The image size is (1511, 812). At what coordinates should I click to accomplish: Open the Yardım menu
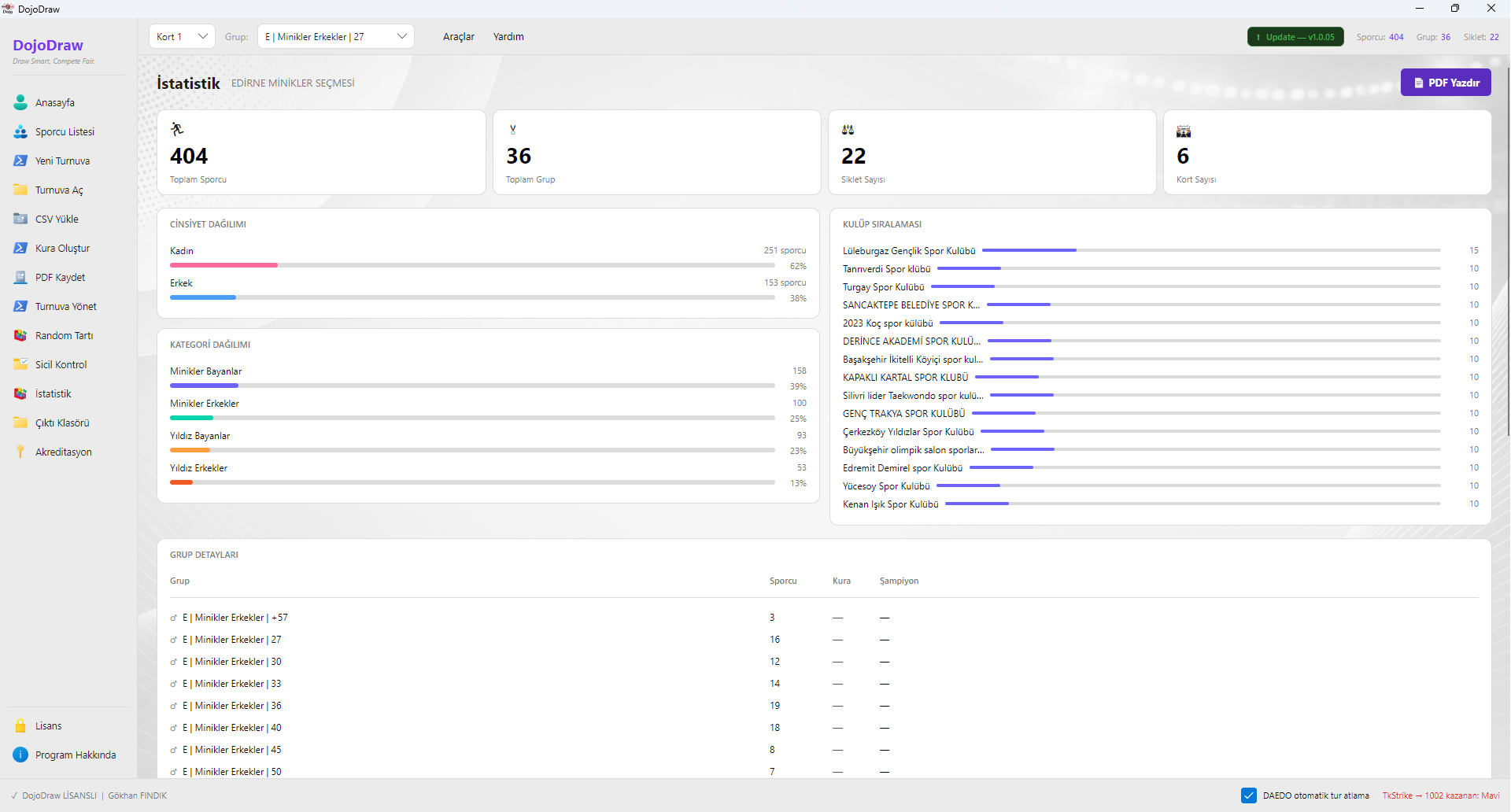(508, 36)
